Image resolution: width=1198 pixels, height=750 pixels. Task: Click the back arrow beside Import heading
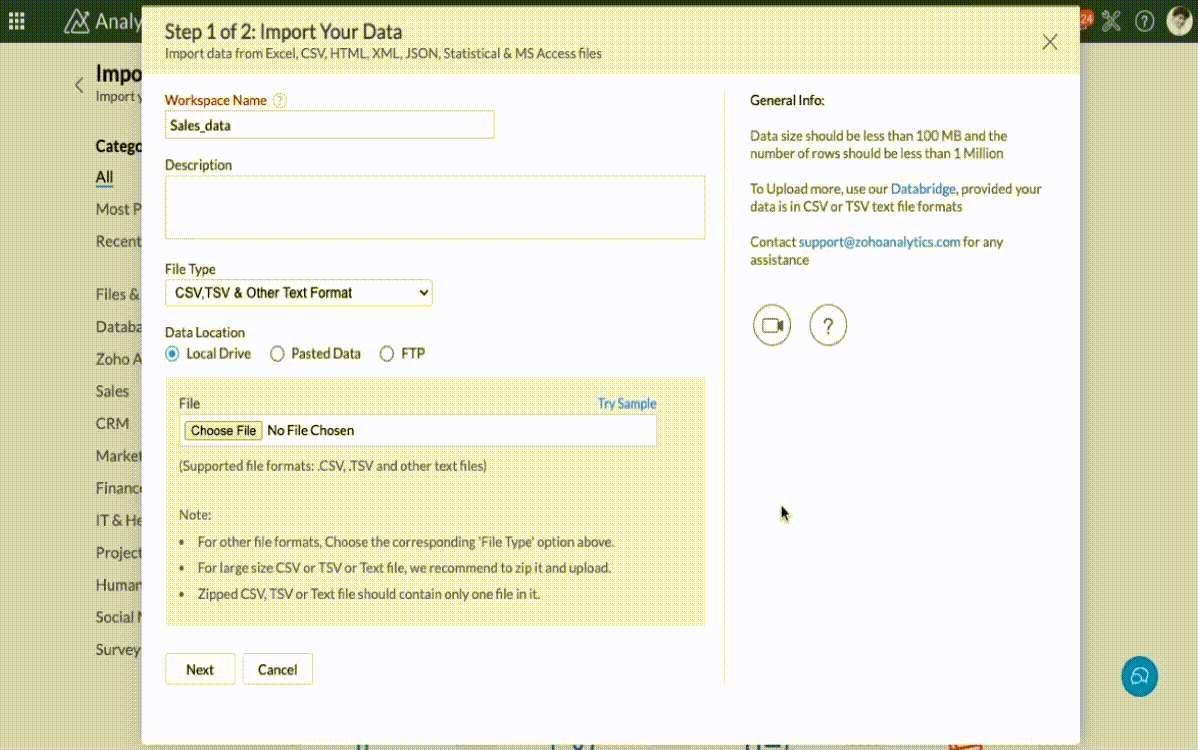[x=79, y=85]
